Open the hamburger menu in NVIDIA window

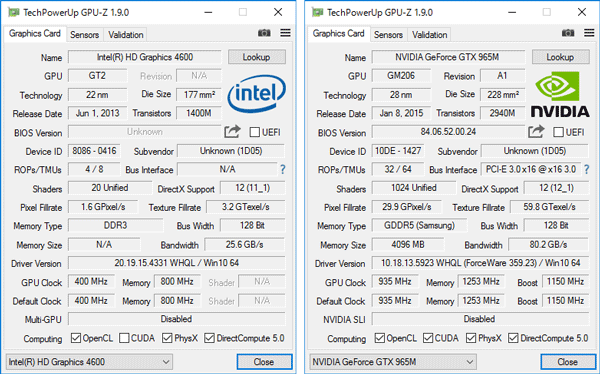point(589,33)
